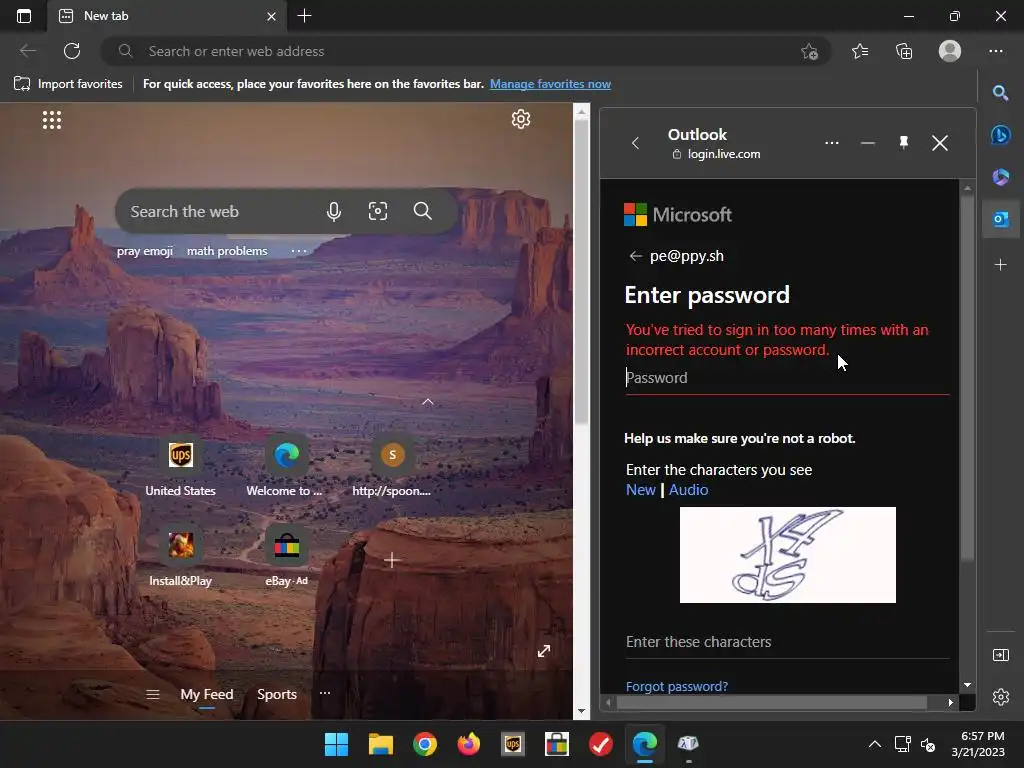Customize sidebar with plus icon
Screen dimensions: 1024x768
1000,264
